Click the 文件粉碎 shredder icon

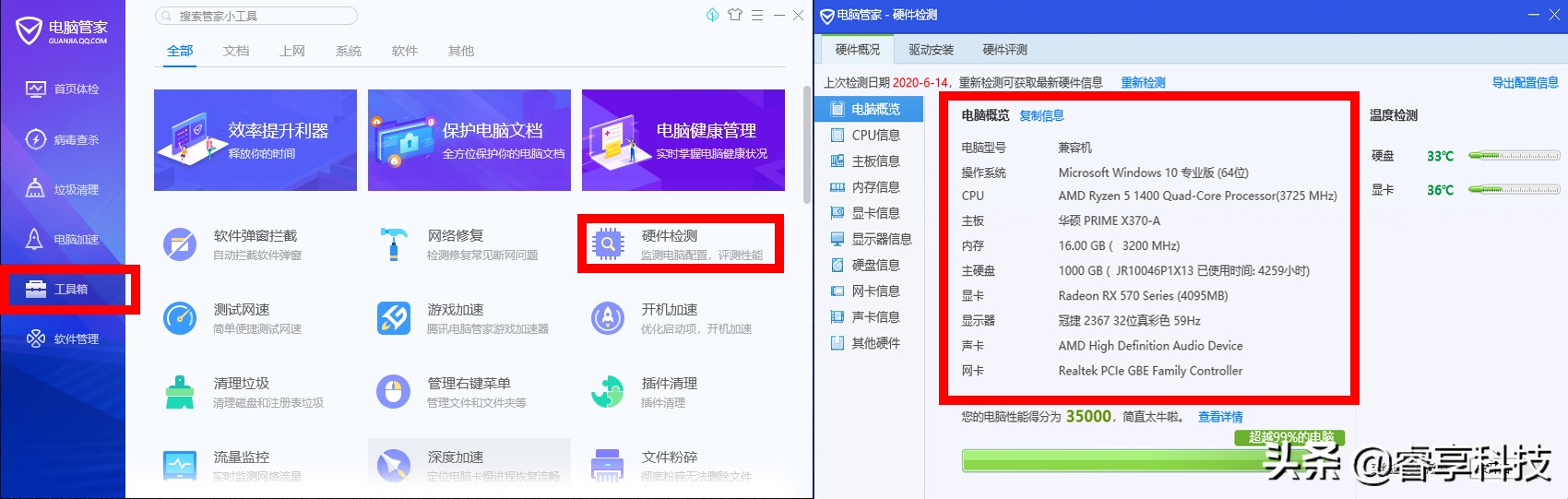click(x=608, y=466)
